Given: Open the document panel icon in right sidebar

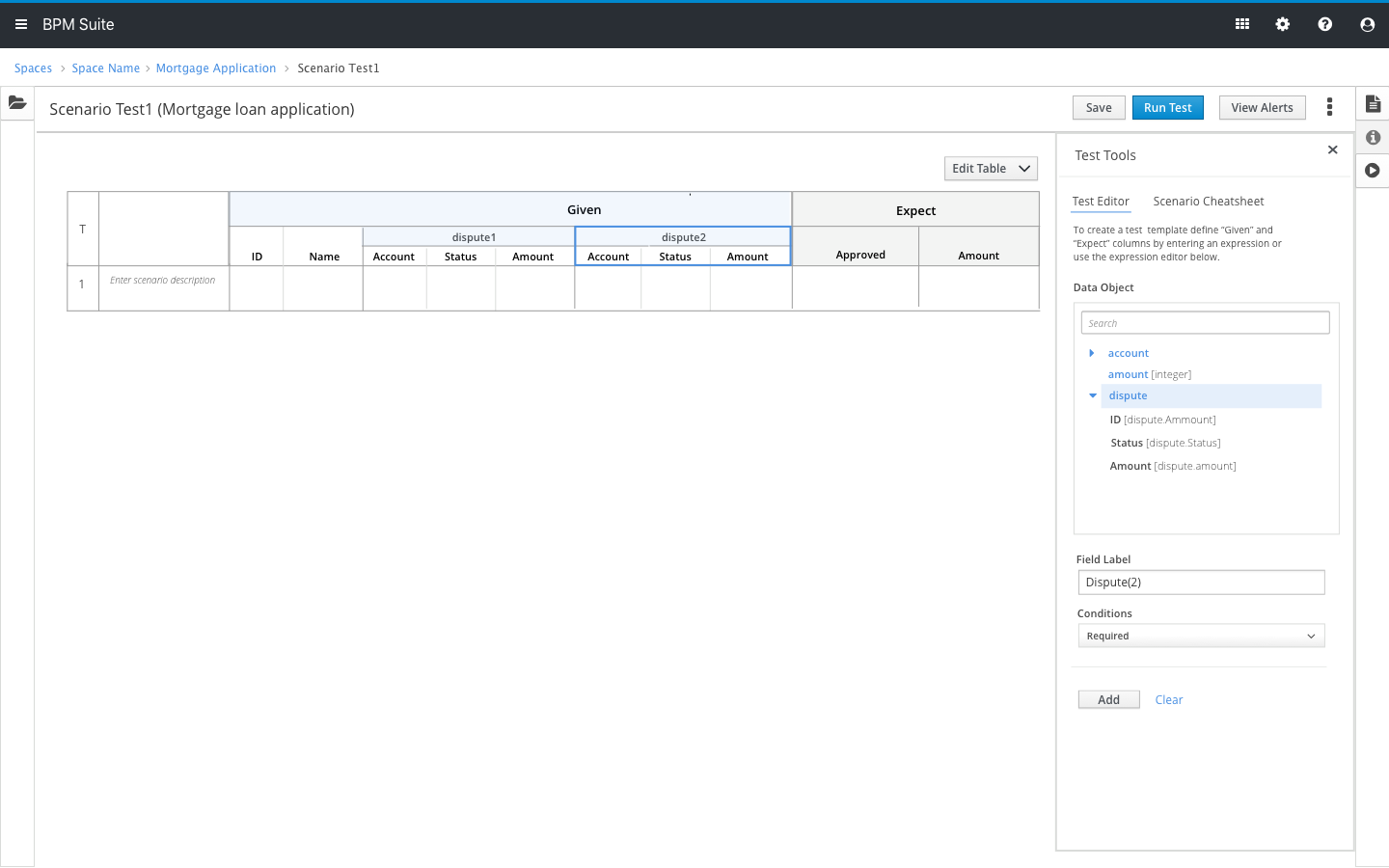Looking at the screenshot, I should [1373, 104].
